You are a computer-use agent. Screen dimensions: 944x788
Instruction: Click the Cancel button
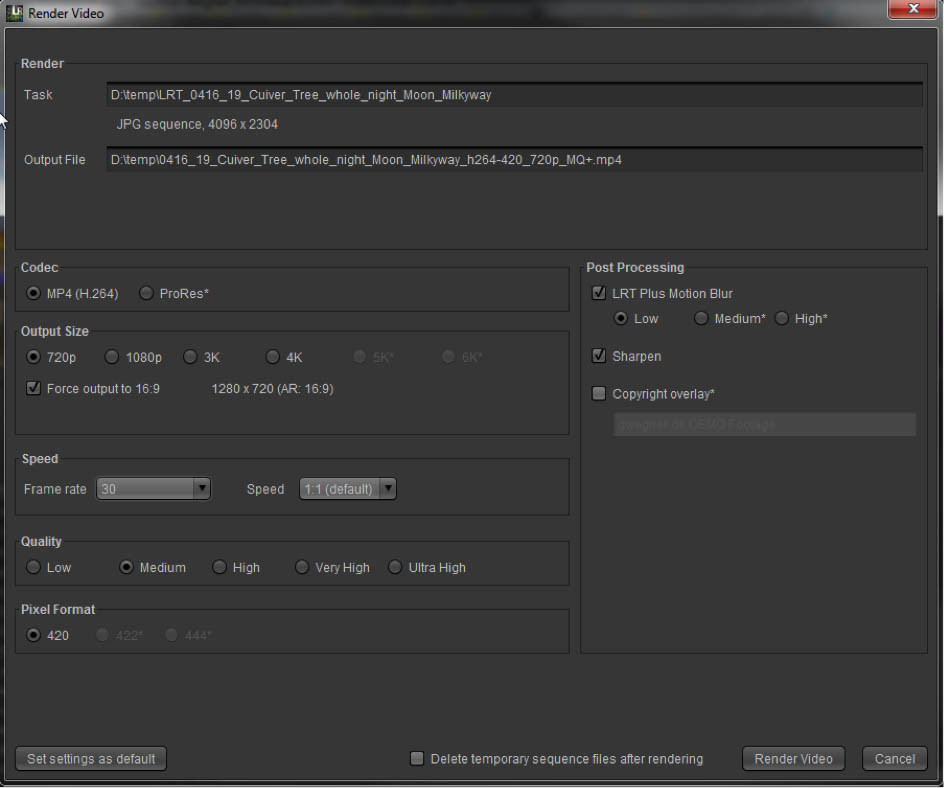[x=895, y=759]
